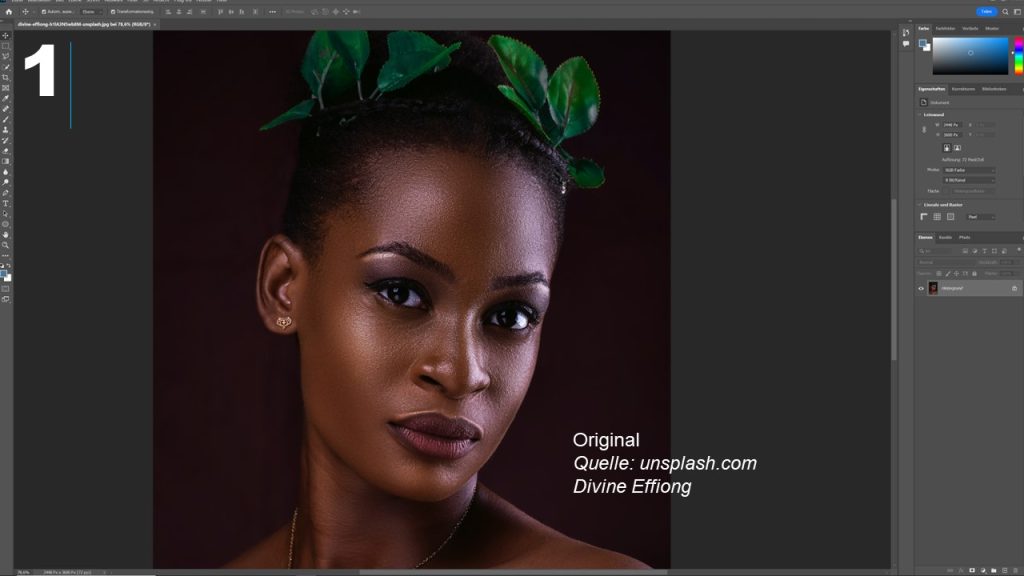Select the Eraser tool
This screenshot has height=576, width=1024.
[x=6, y=150]
